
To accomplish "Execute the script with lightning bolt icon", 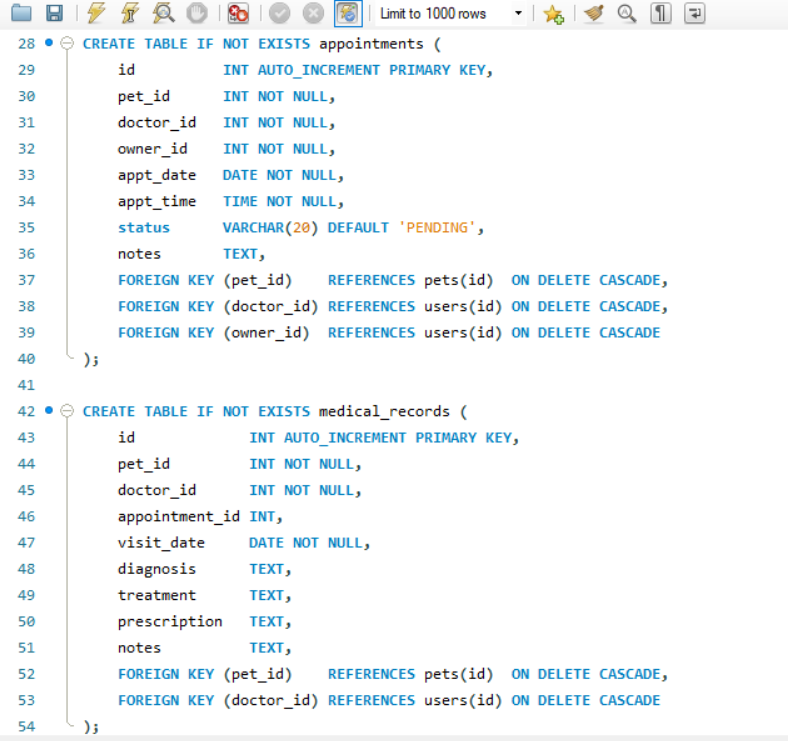I will pos(95,13).
